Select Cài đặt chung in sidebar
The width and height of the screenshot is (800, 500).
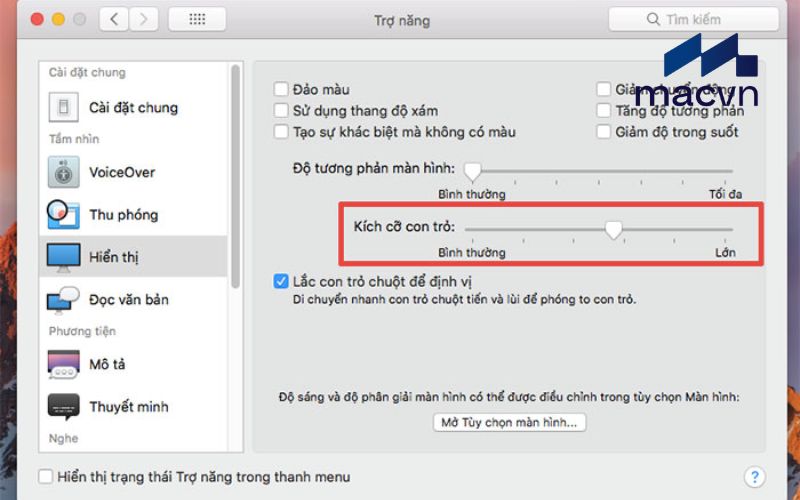pos(133,108)
